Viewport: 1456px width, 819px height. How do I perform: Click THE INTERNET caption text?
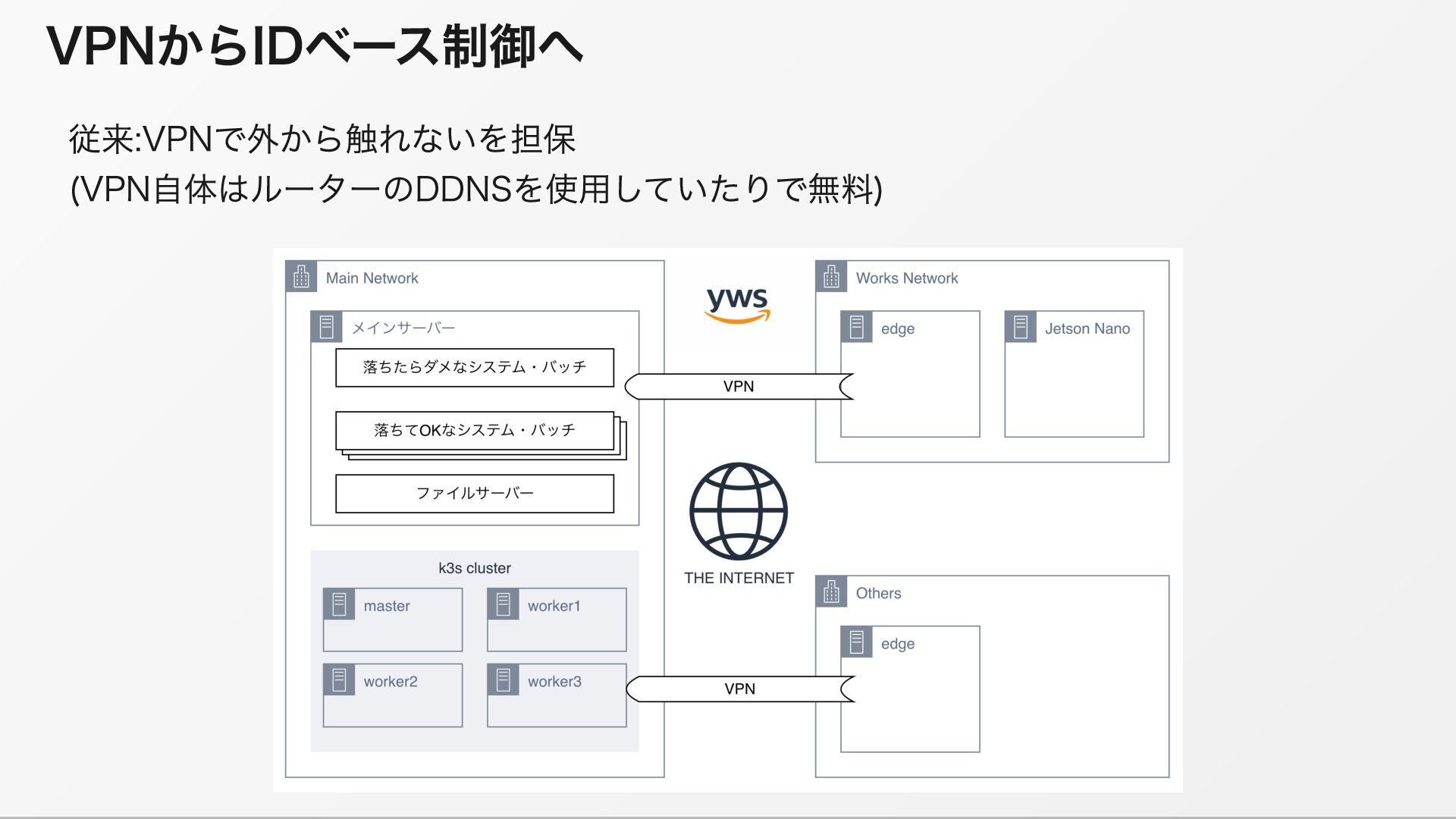point(739,578)
